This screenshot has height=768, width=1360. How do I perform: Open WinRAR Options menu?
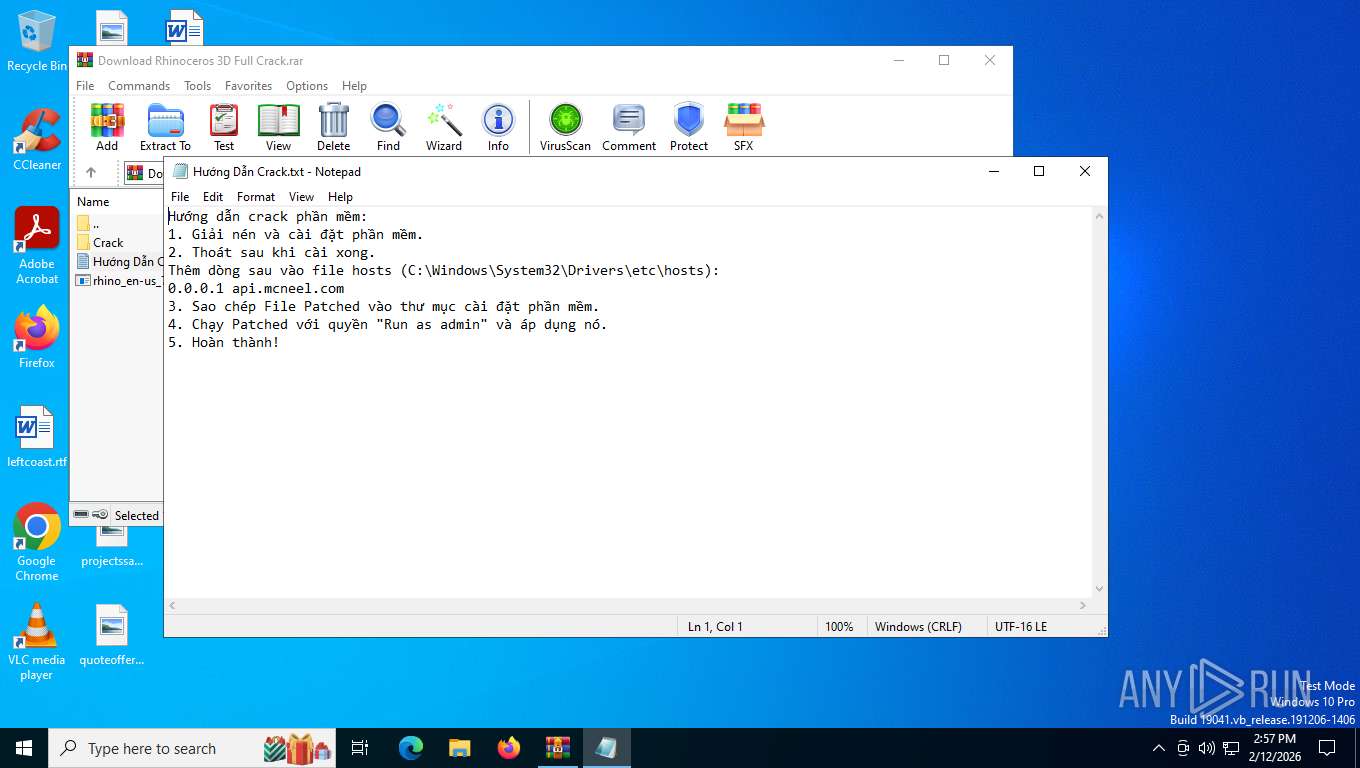click(x=307, y=86)
